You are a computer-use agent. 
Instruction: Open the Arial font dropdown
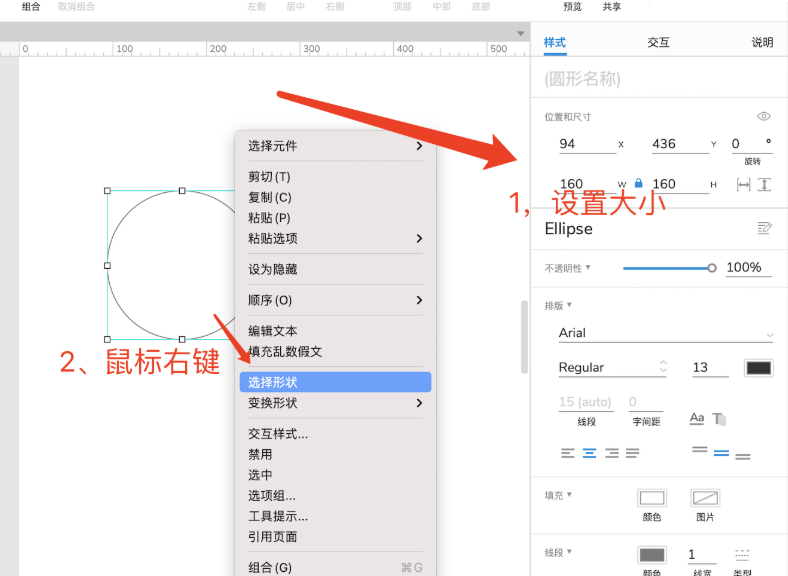pyautogui.click(x=665, y=333)
